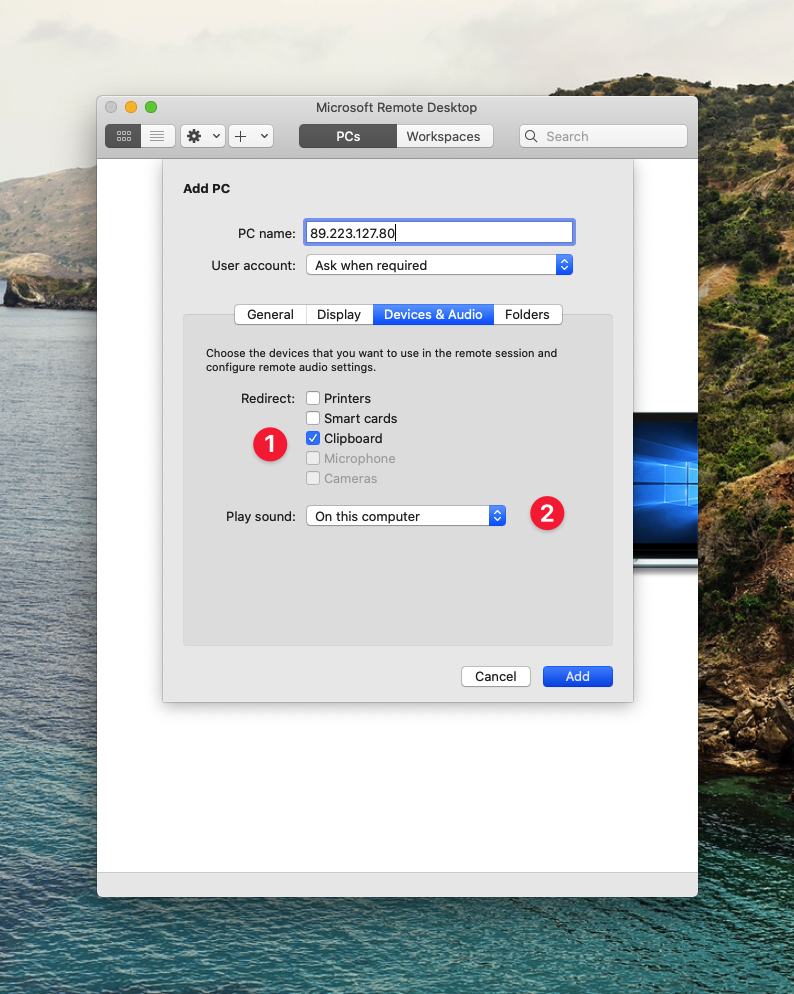Image resolution: width=794 pixels, height=994 pixels.
Task: Click the Add button
Action: point(577,676)
